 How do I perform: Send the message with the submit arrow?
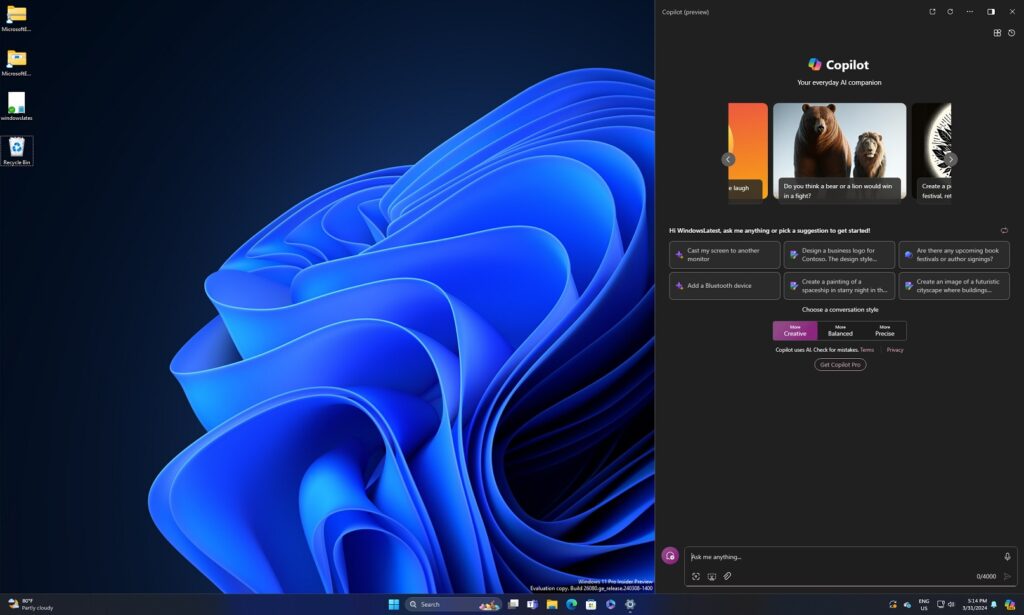click(x=1008, y=576)
